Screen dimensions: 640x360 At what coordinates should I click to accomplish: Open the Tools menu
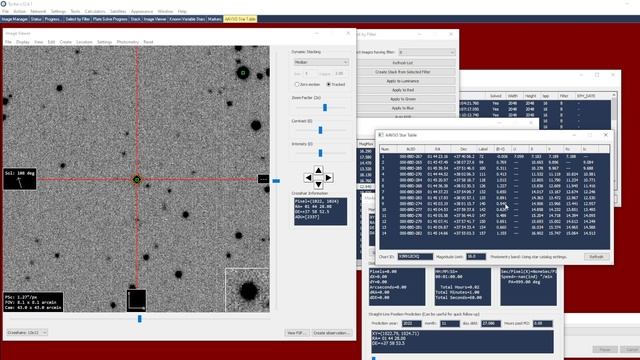click(x=75, y=11)
